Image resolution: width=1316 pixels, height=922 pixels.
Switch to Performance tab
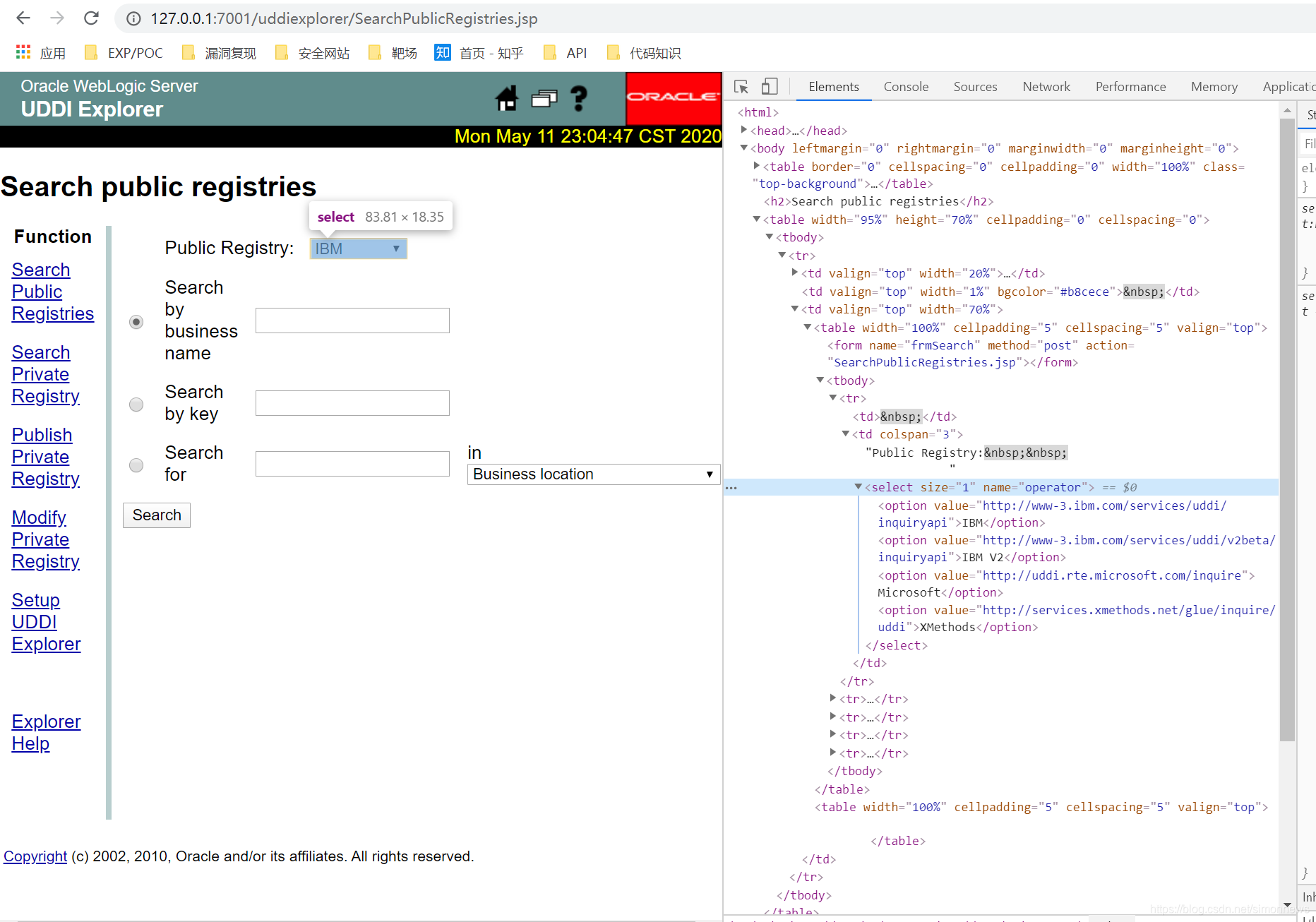[x=1130, y=87]
